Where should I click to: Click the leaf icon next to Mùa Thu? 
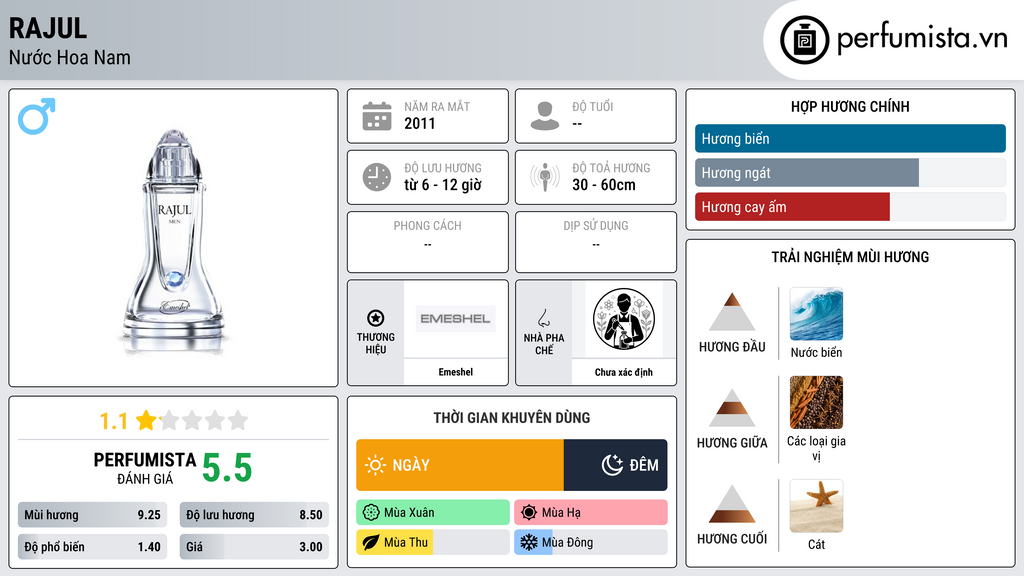[371, 543]
